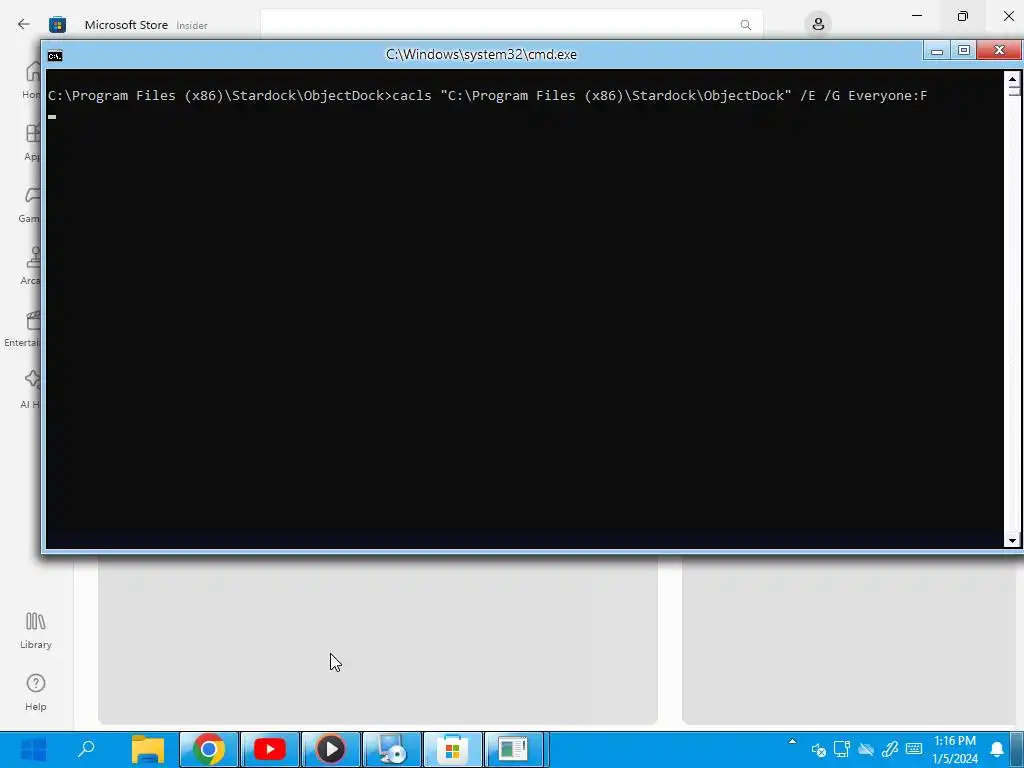Screen dimensions: 1024x768
Task: Open File Explorer from taskbar
Action: (148, 749)
